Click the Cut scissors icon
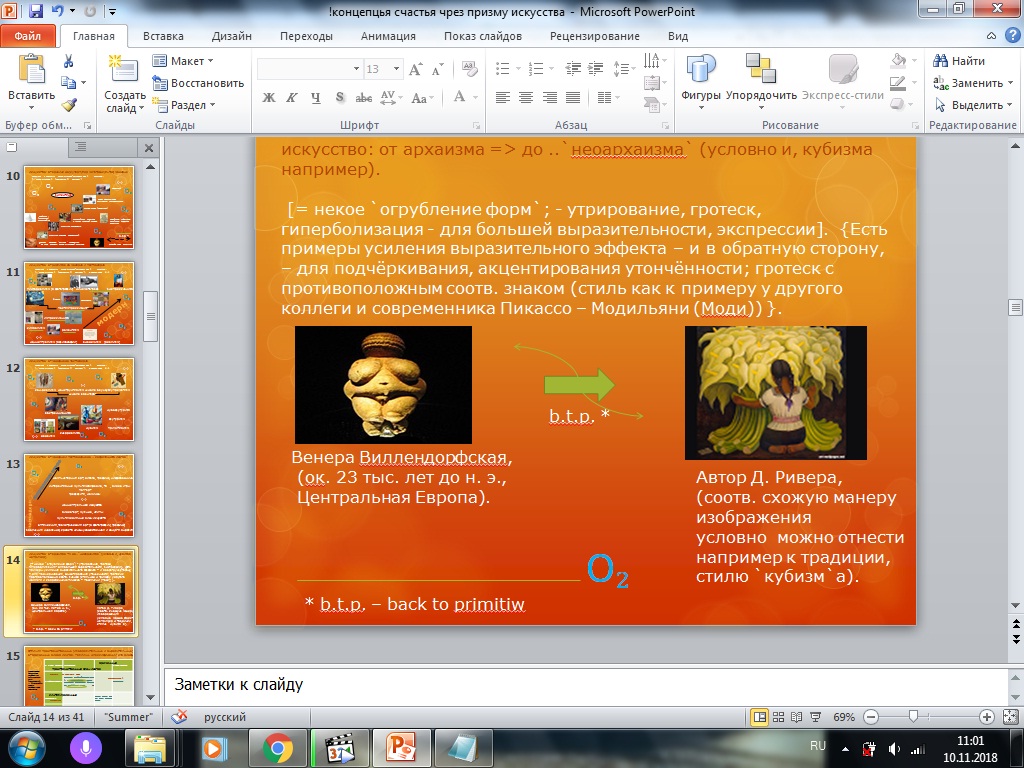Viewport: 1024px width, 768px height. click(69, 61)
